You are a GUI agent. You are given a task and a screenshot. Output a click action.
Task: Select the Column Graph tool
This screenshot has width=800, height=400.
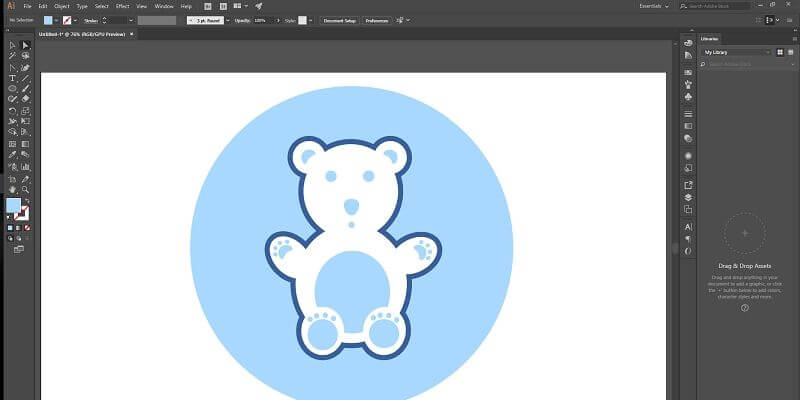[x=25, y=167]
